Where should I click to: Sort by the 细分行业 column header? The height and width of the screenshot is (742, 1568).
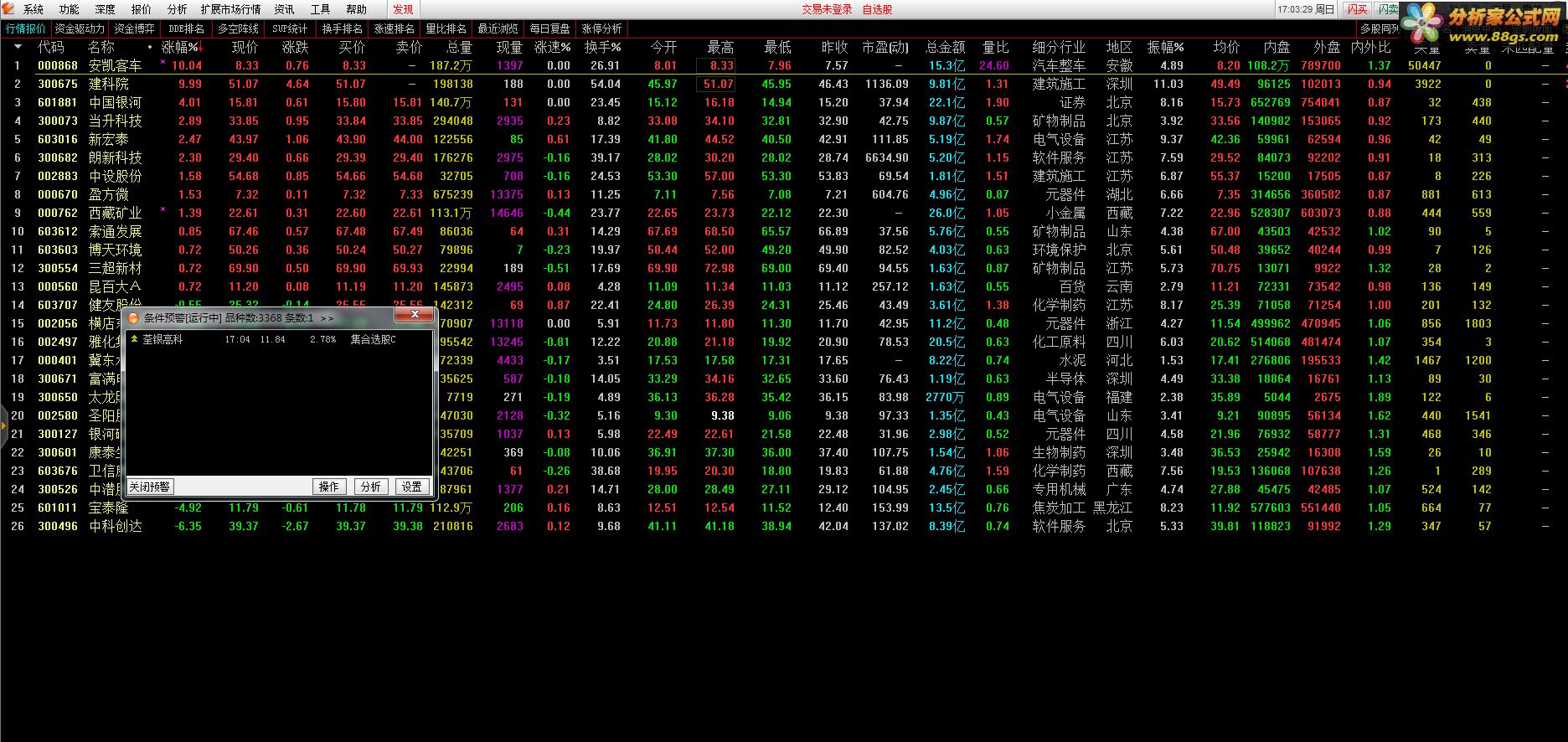click(1059, 48)
